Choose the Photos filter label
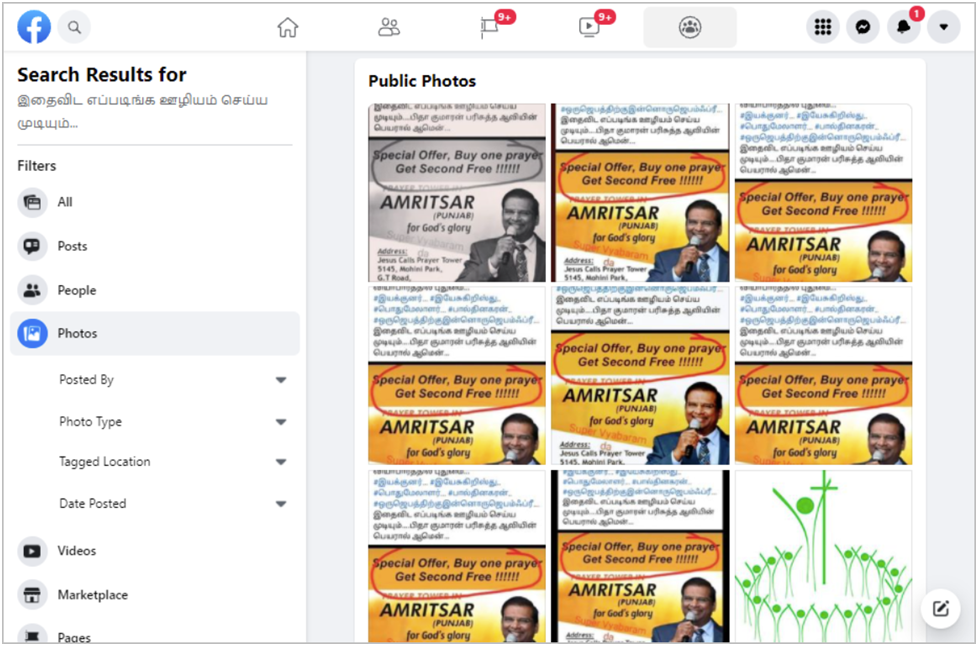Viewport: 978px width, 646px height. [77, 334]
